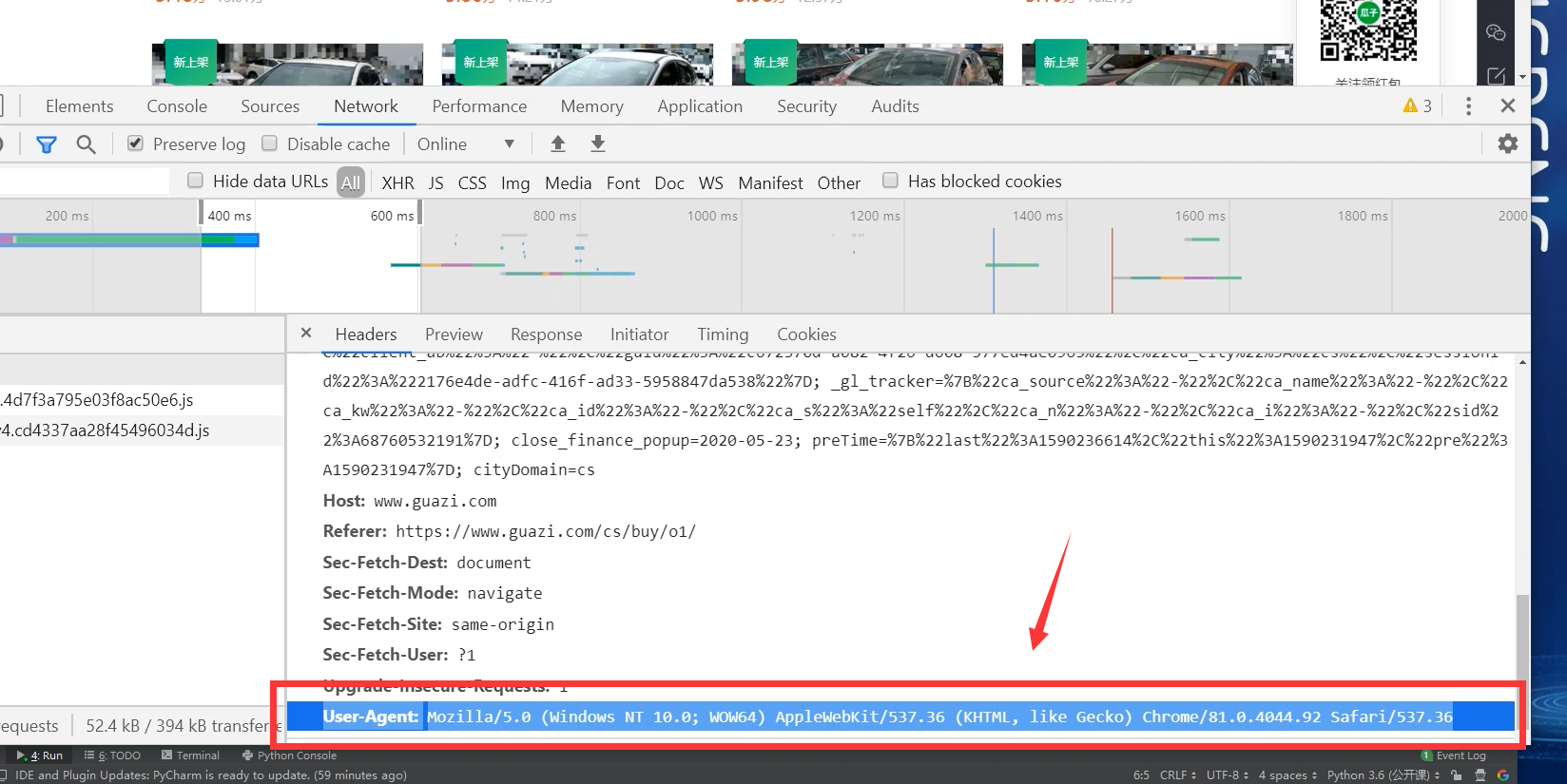The image size is (1567, 784).
Task: Filter requests by Img
Action: (x=515, y=182)
